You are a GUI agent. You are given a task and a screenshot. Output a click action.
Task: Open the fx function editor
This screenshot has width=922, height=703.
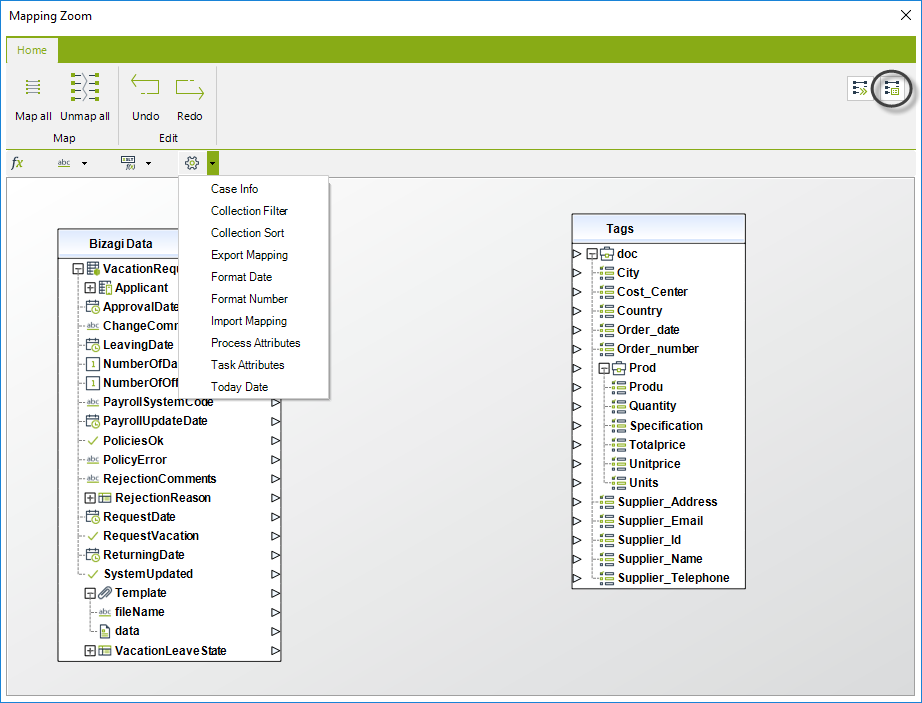click(18, 163)
